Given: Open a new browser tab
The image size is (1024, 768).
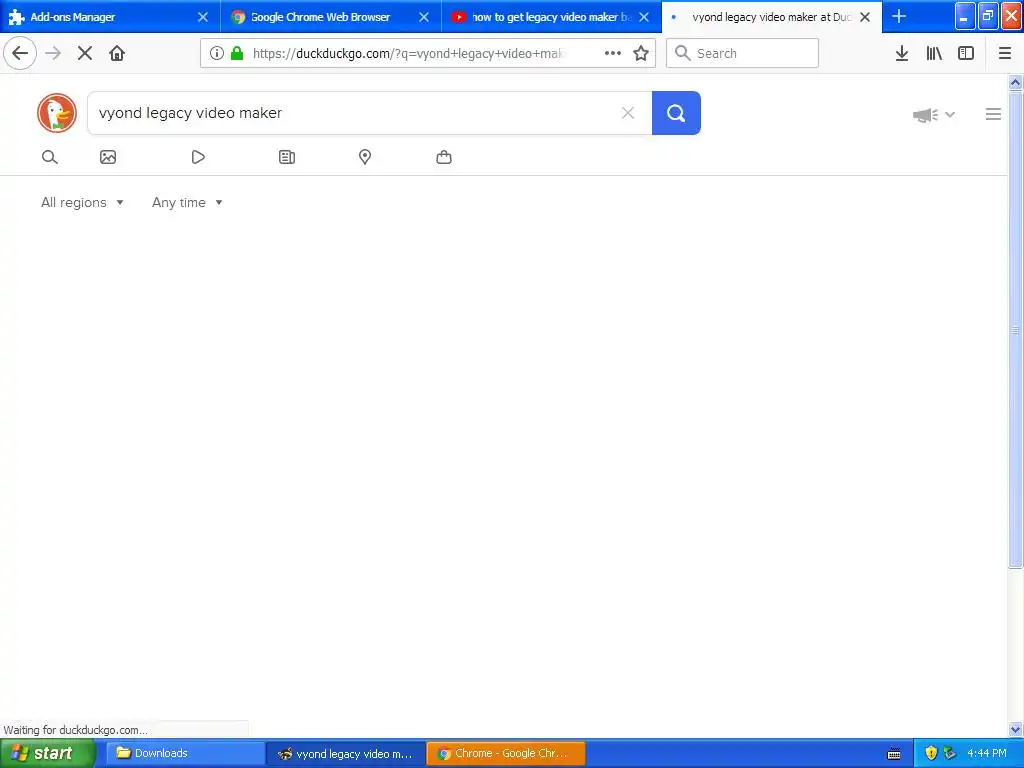Looking at the screenshot, I should tap(899, 16).
